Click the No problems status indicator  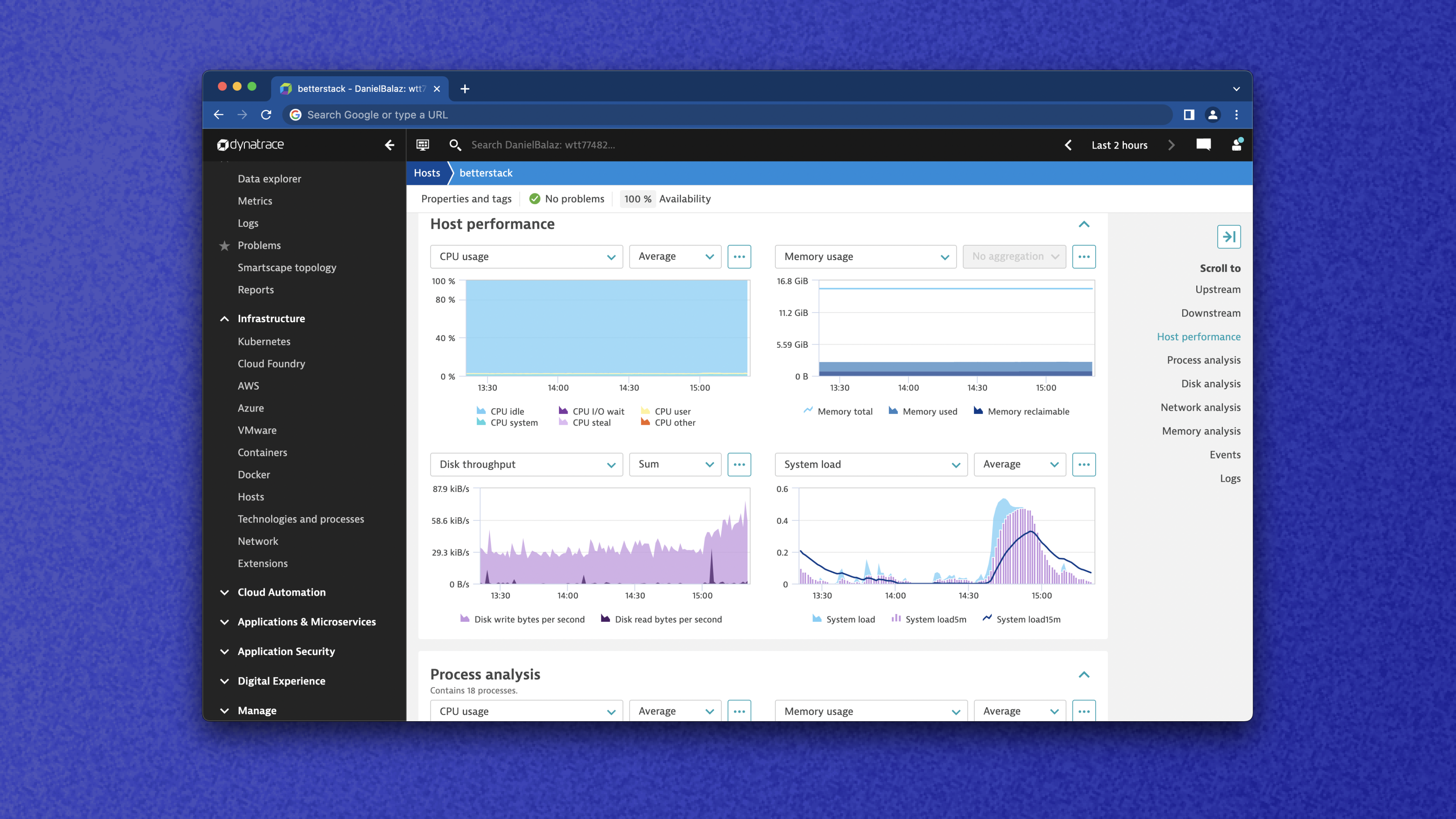(x=567, y=198)
